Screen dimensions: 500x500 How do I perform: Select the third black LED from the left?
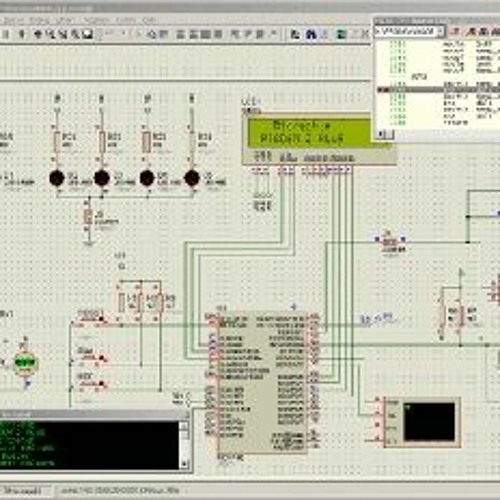coord(147,178)
